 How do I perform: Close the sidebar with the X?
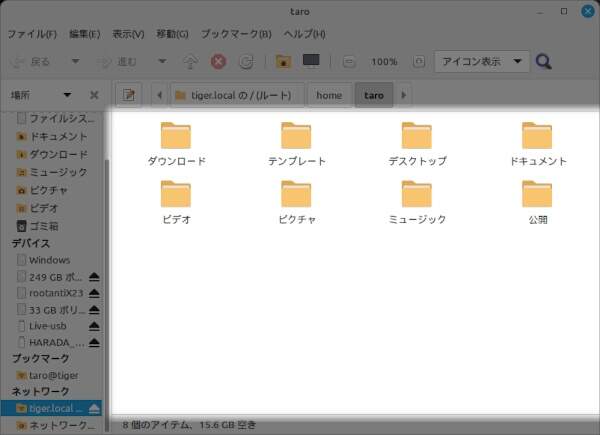(94, 95)
